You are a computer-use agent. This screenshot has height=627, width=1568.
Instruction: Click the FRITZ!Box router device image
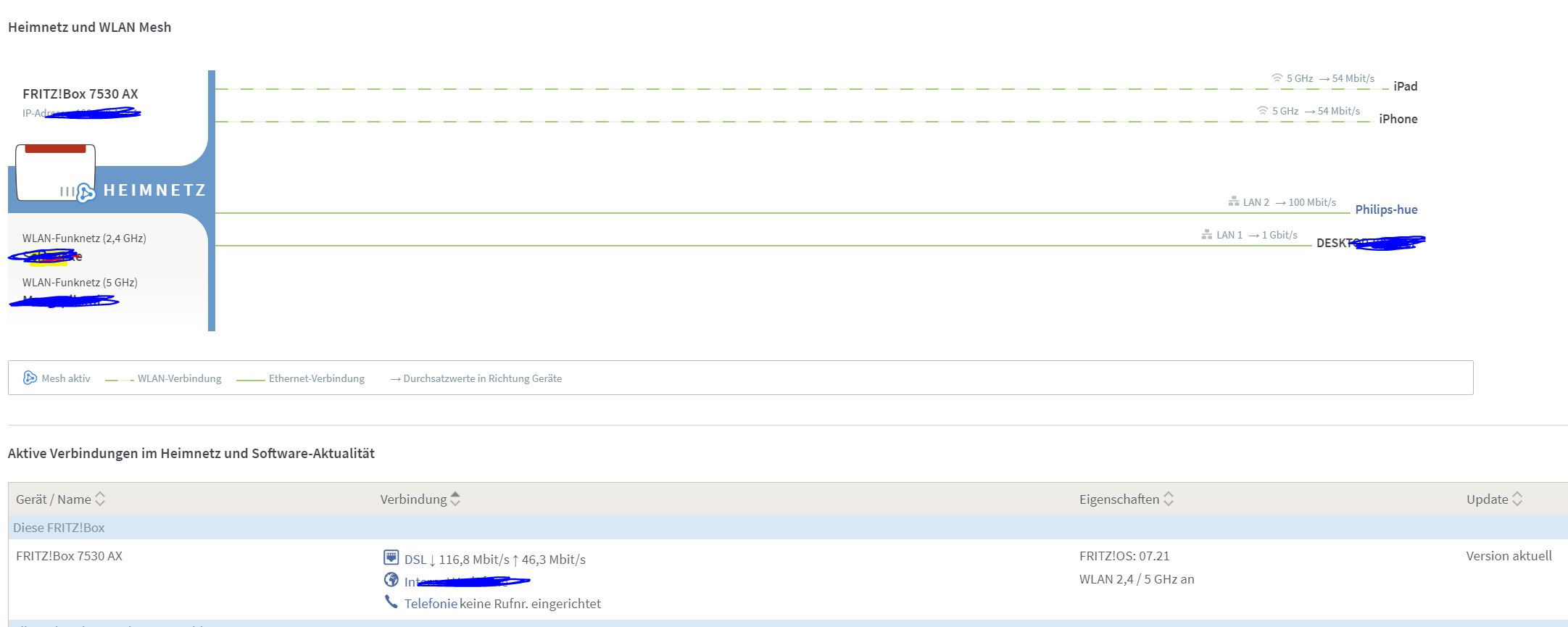[x=56, y=173]
